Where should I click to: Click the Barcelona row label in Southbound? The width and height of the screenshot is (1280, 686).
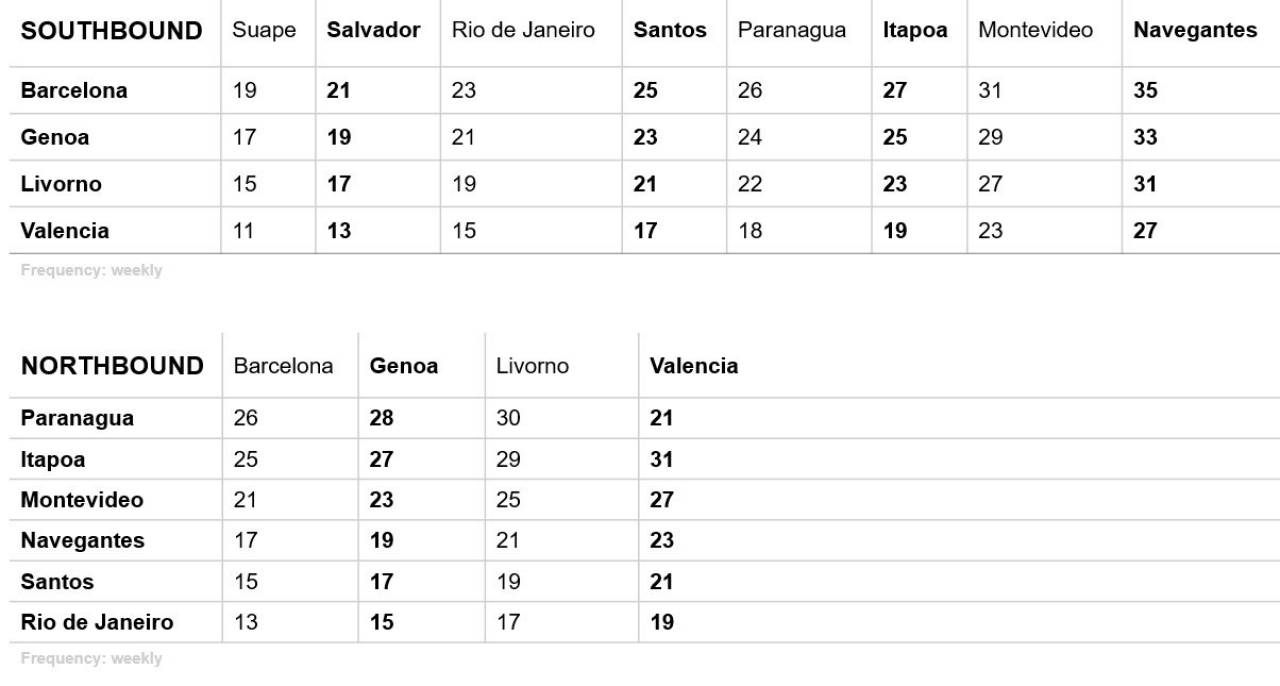74,90
